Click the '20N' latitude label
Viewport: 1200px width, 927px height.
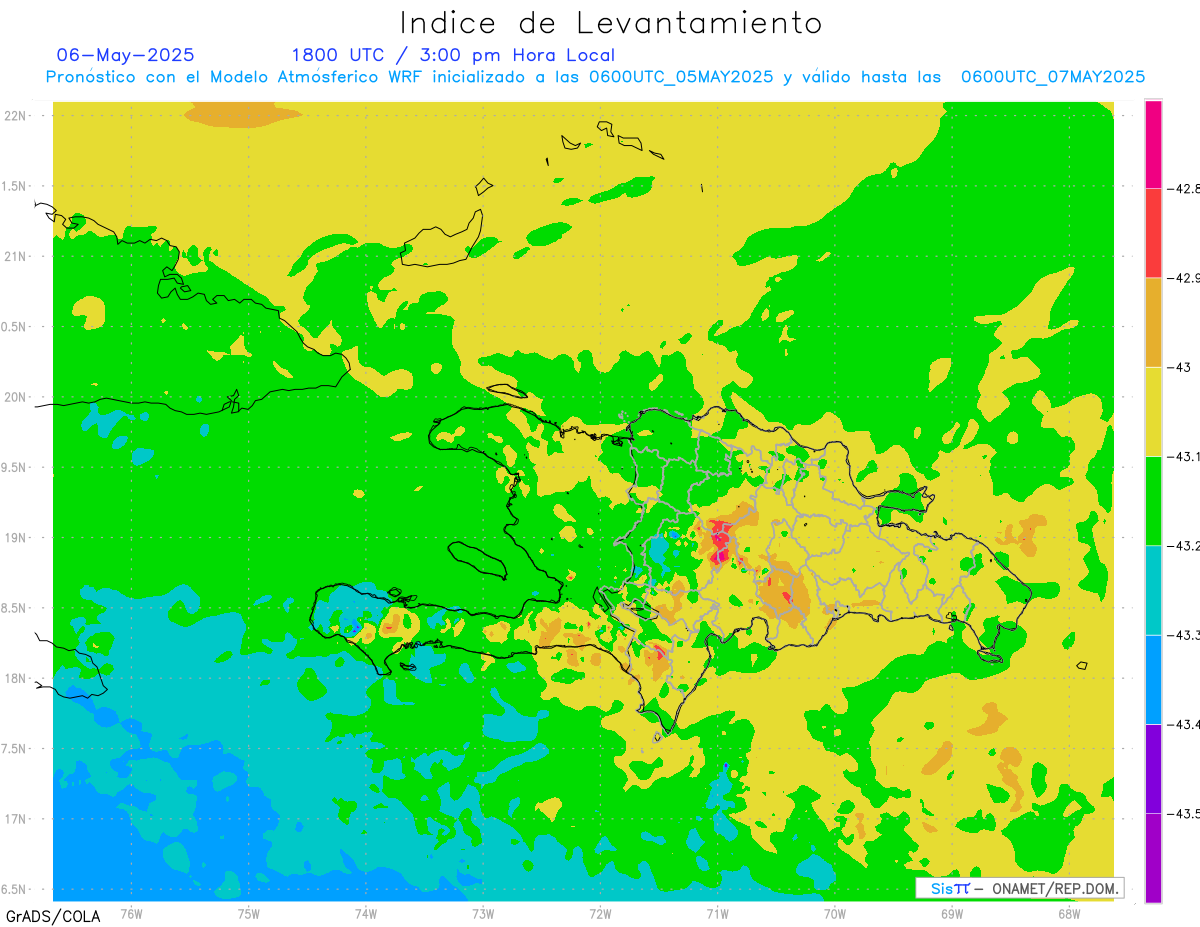(x=16, y=397)
